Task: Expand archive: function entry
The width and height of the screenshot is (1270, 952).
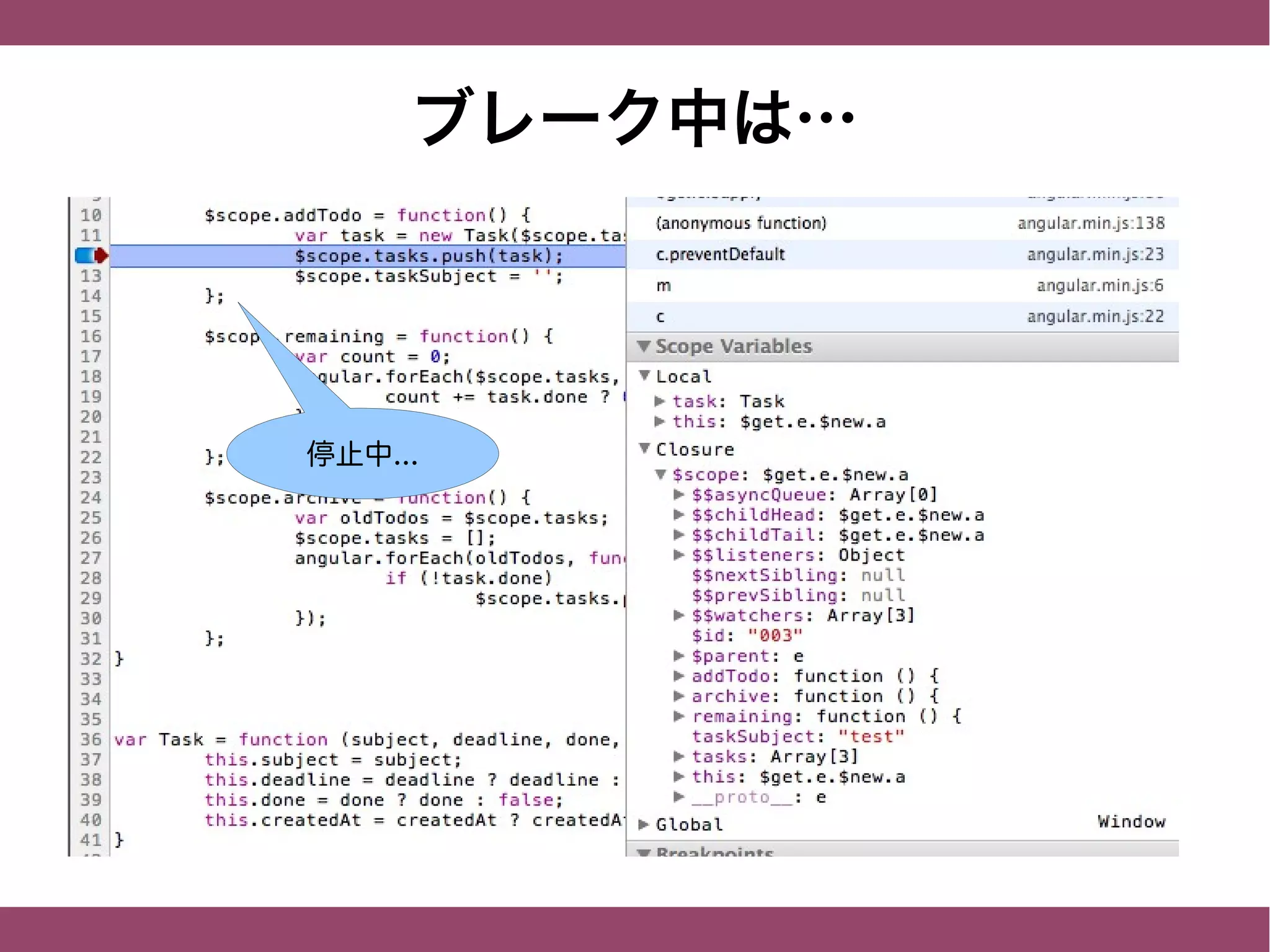Action: coord(679,696)
